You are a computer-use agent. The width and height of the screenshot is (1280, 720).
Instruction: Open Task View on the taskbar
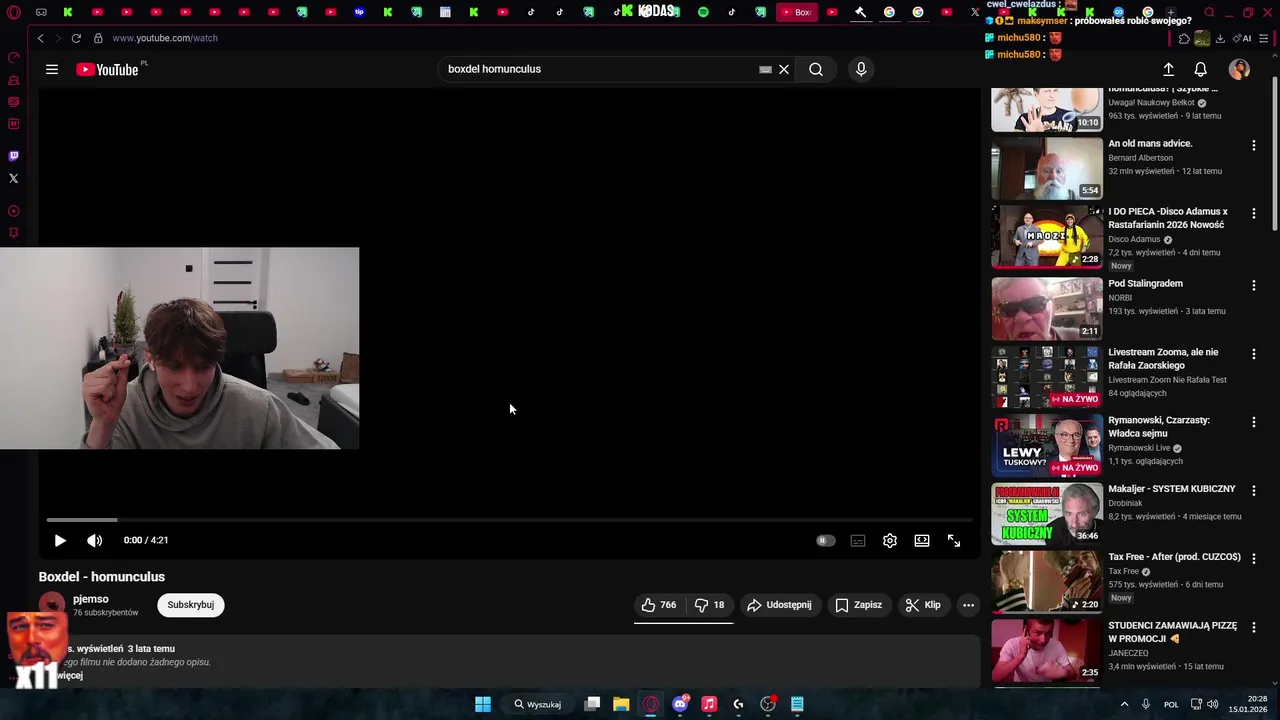592,704
